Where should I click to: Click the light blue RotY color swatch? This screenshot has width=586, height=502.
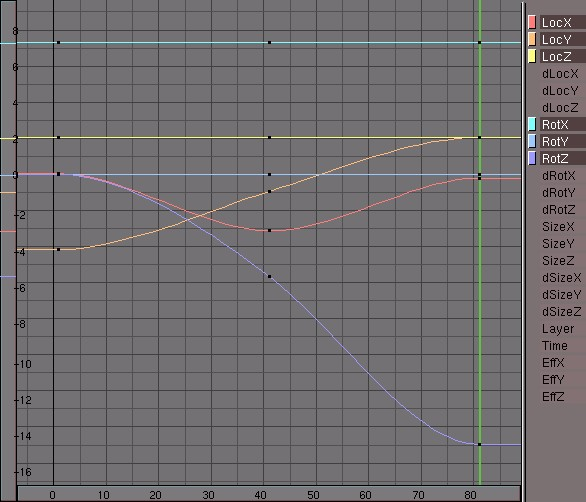532,141
